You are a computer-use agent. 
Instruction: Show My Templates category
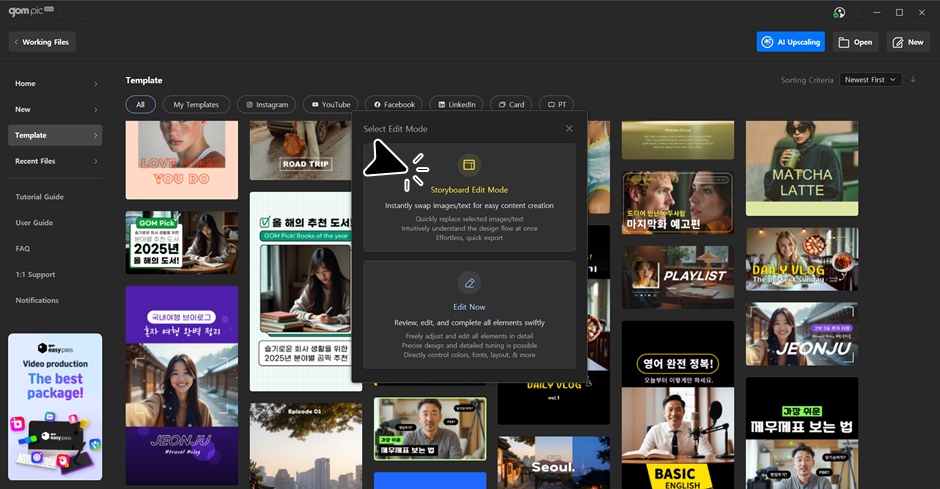click(194, 104)
